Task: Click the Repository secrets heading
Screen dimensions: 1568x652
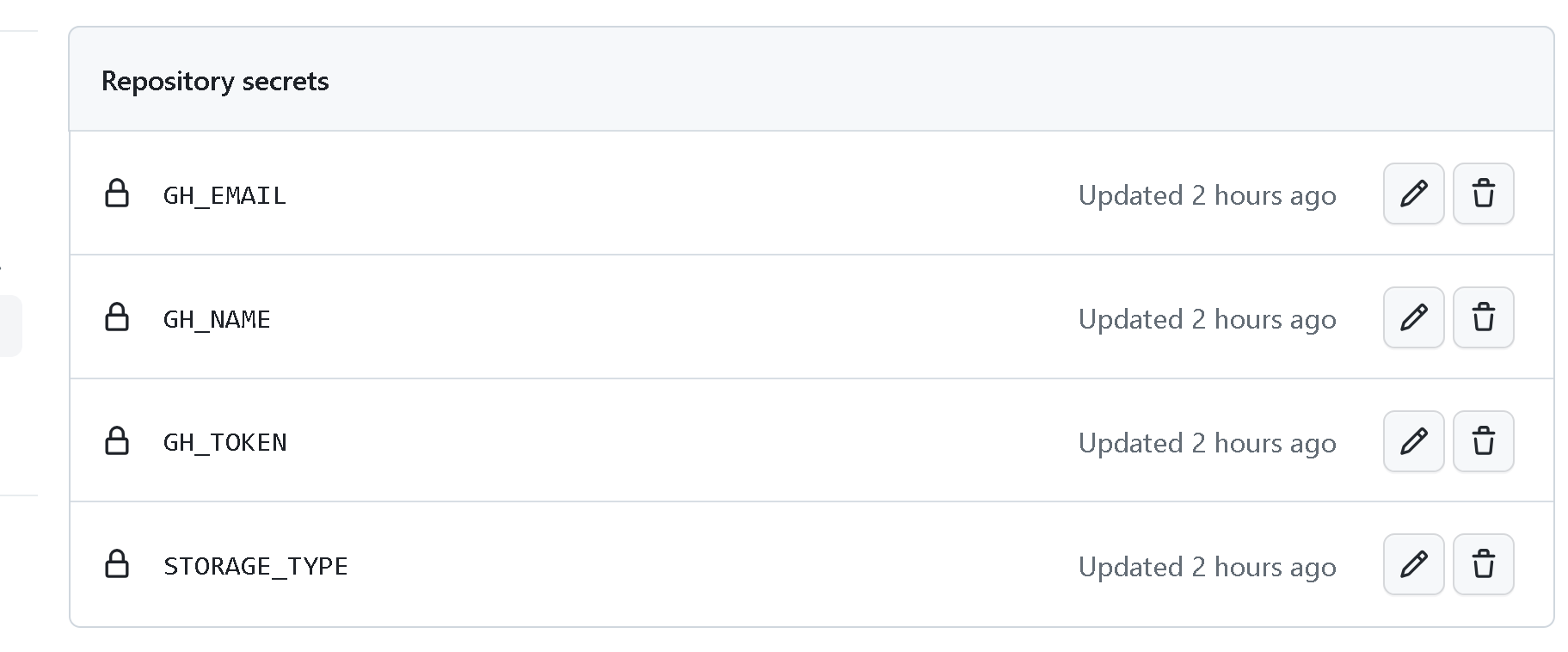Action: [x=215, y=81]
